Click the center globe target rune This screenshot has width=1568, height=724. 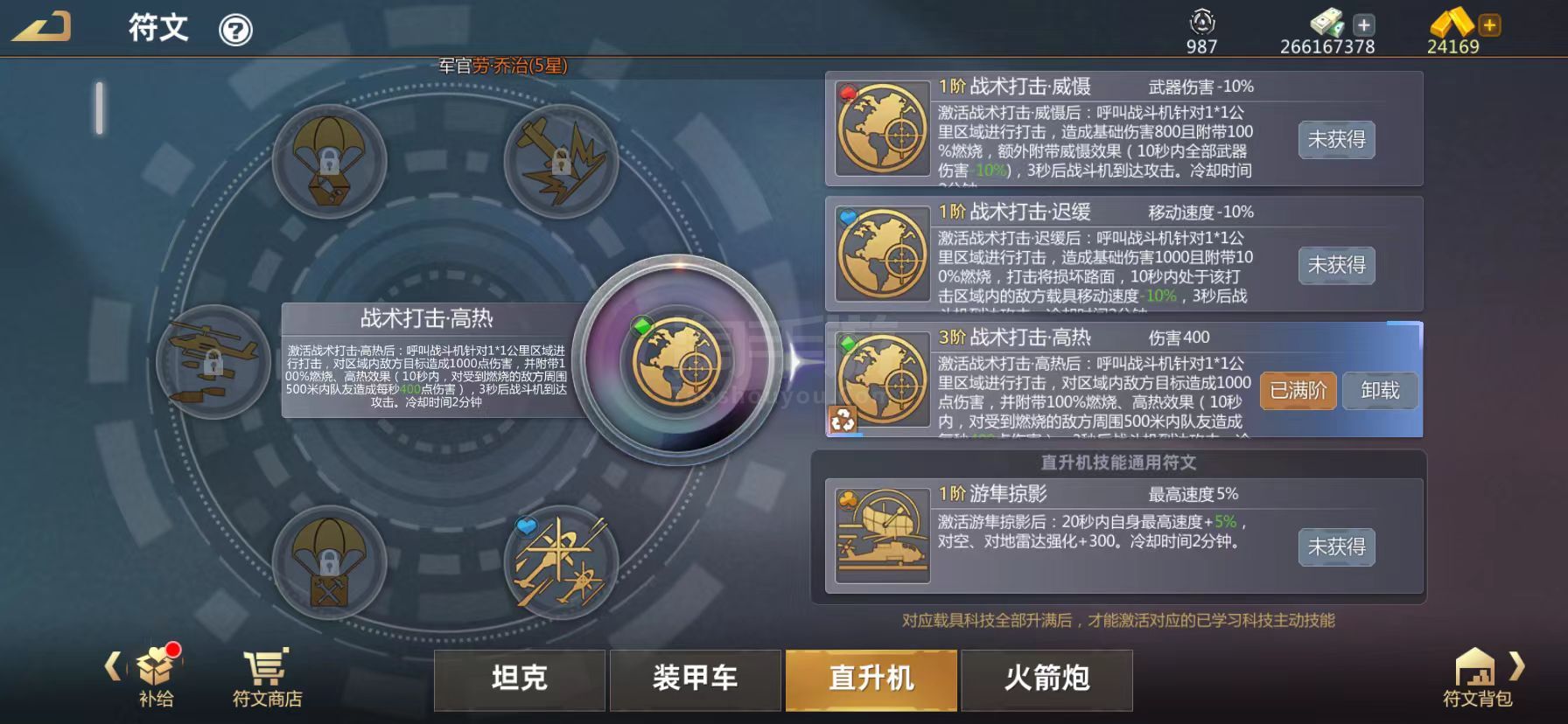click(x=676, y=361)
